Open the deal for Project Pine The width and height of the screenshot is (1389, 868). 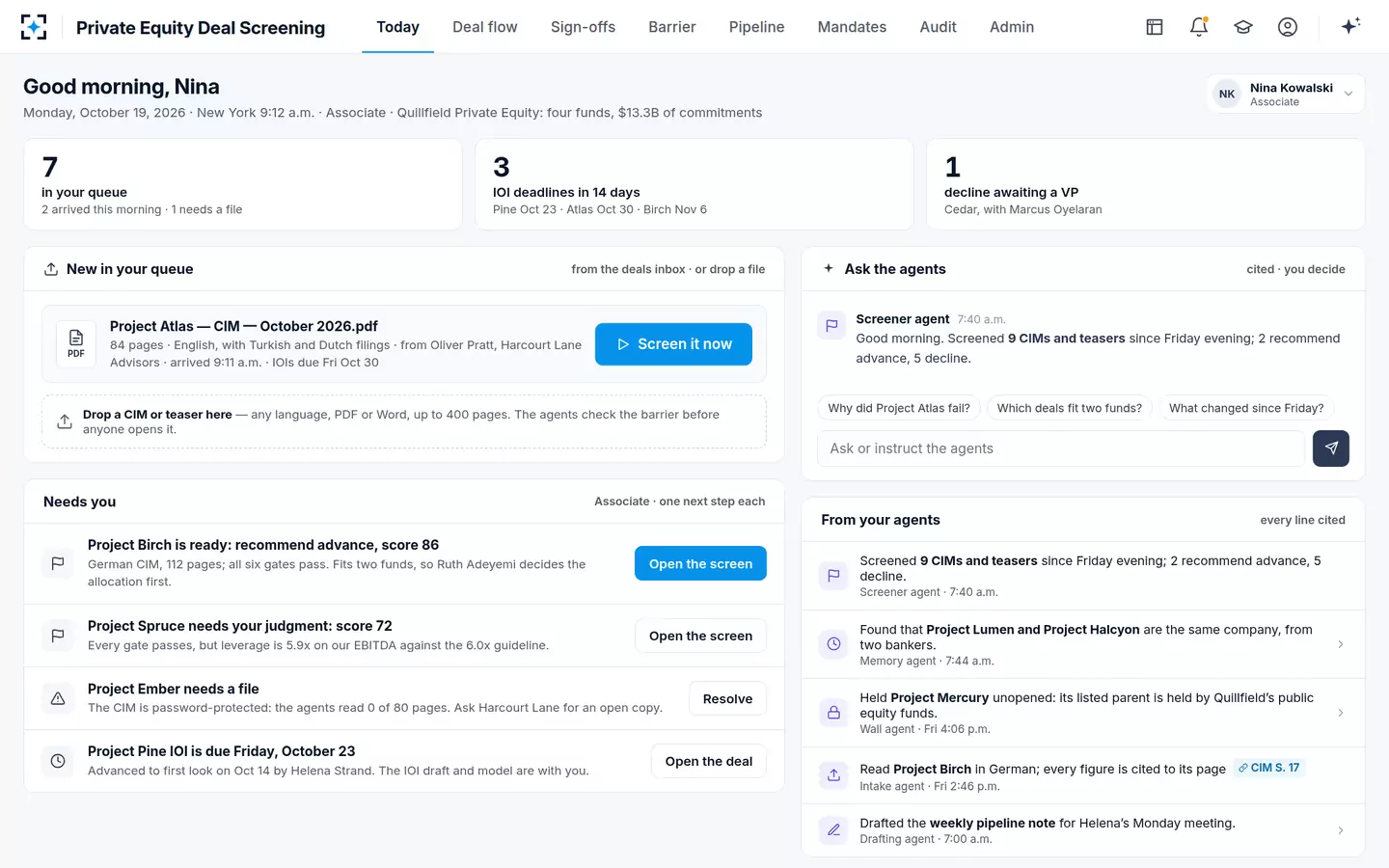(x=708, y=761)
